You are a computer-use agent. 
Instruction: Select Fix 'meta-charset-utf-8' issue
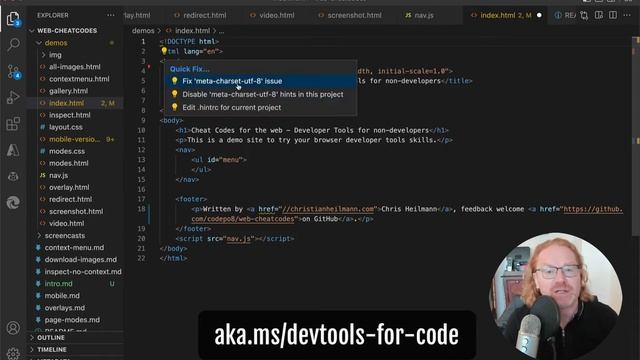[260, 81]
